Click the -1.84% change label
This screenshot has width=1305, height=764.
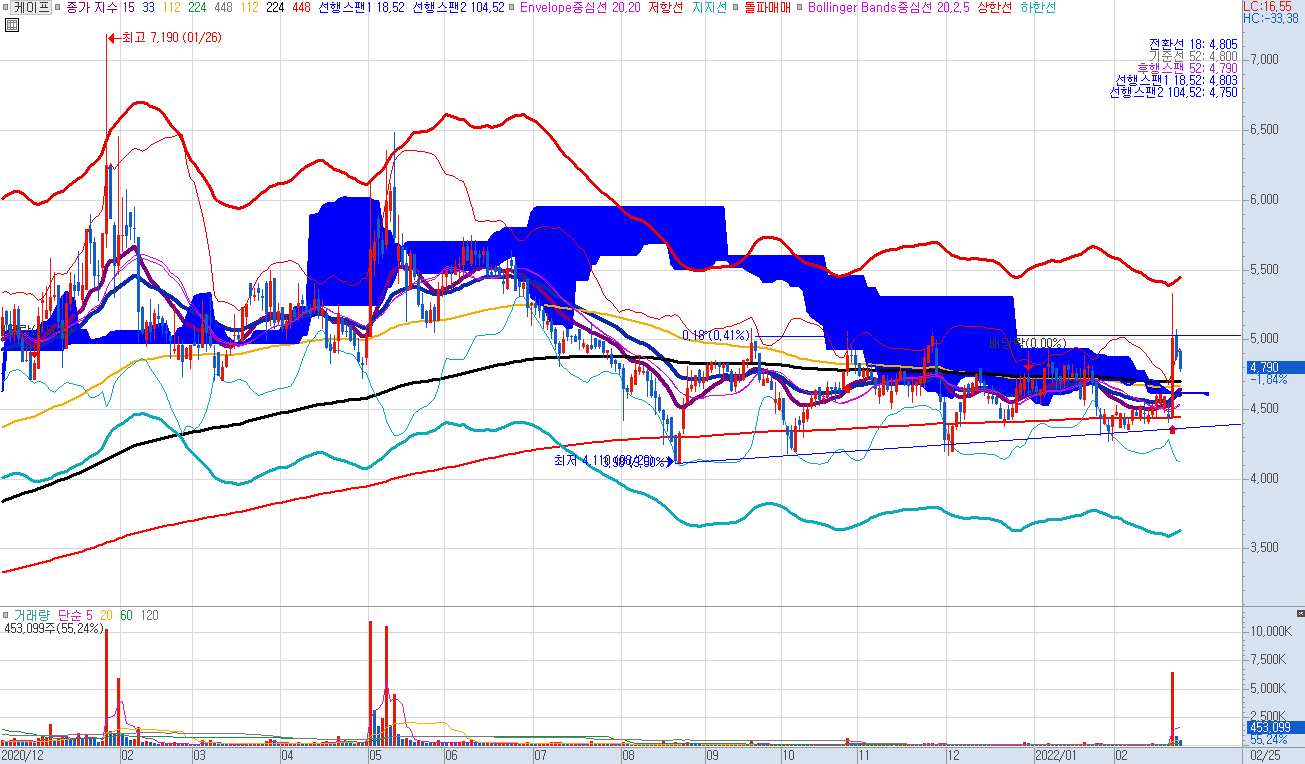1267,380
